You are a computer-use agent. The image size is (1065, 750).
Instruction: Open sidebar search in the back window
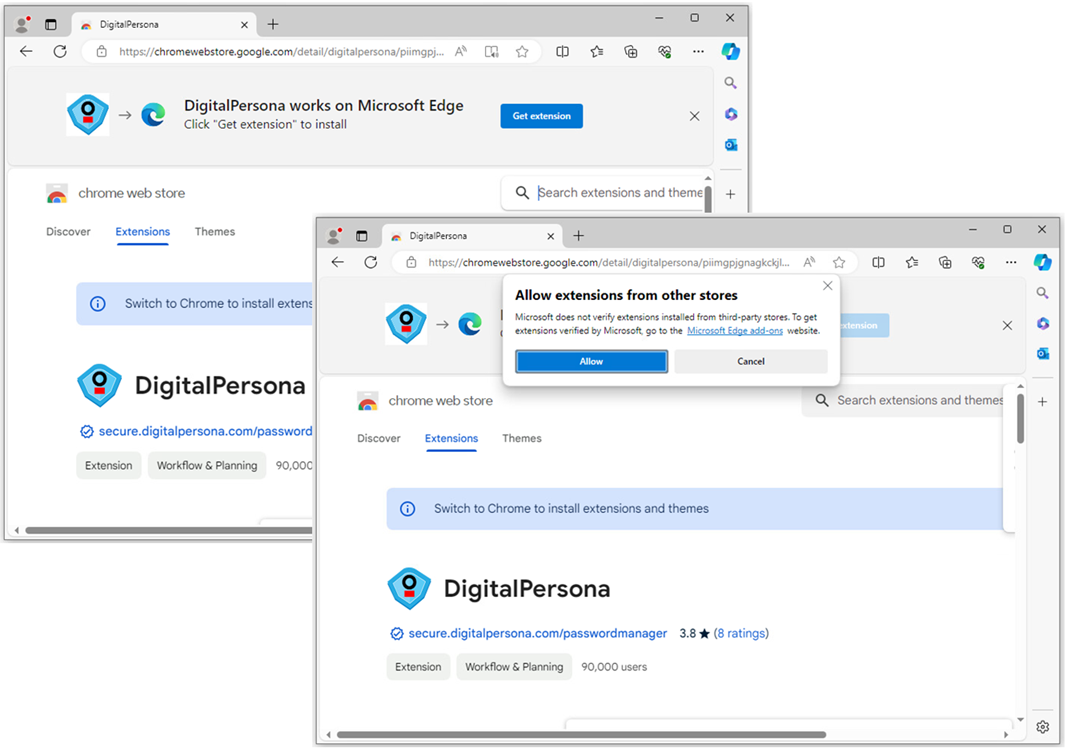[x=731, y=83]
